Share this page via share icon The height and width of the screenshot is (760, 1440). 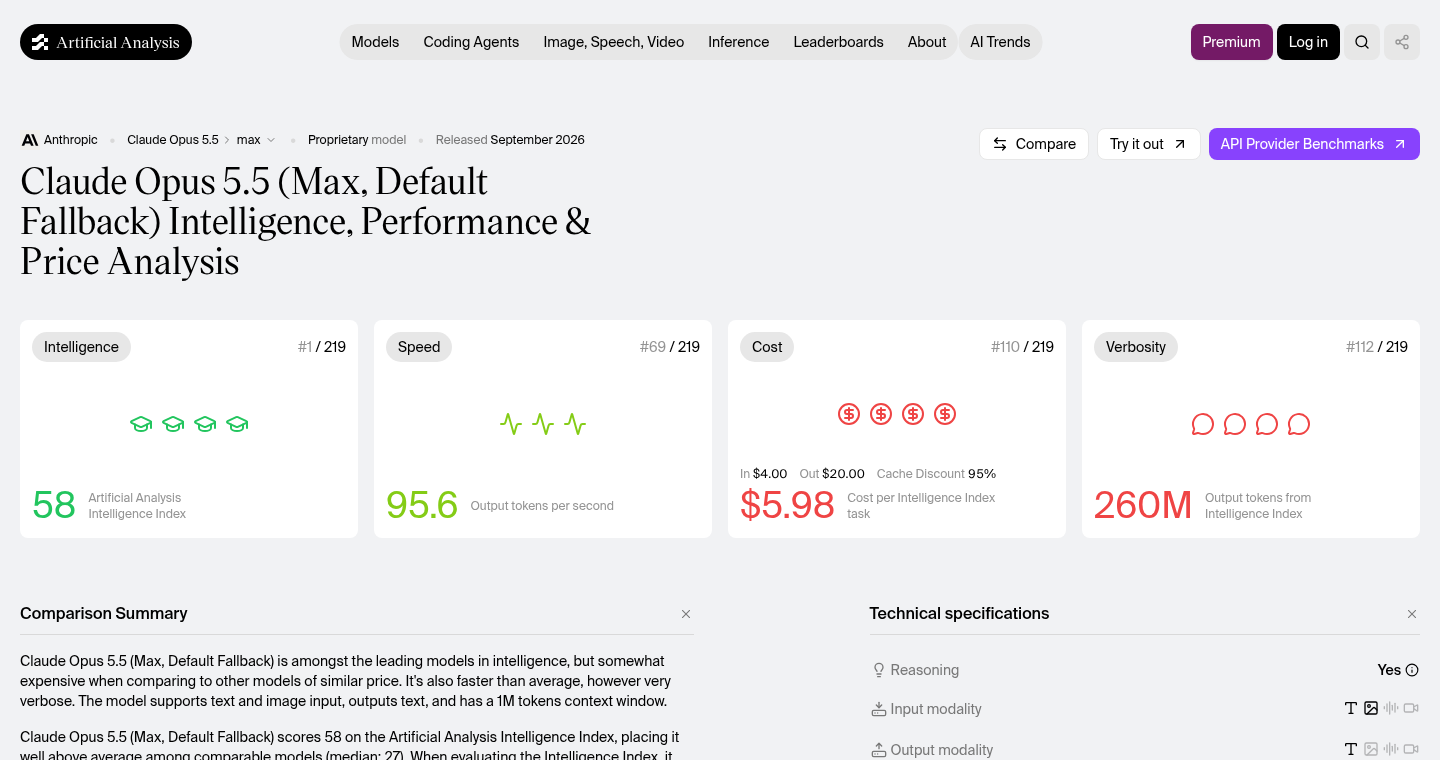tap(1402, 42)
